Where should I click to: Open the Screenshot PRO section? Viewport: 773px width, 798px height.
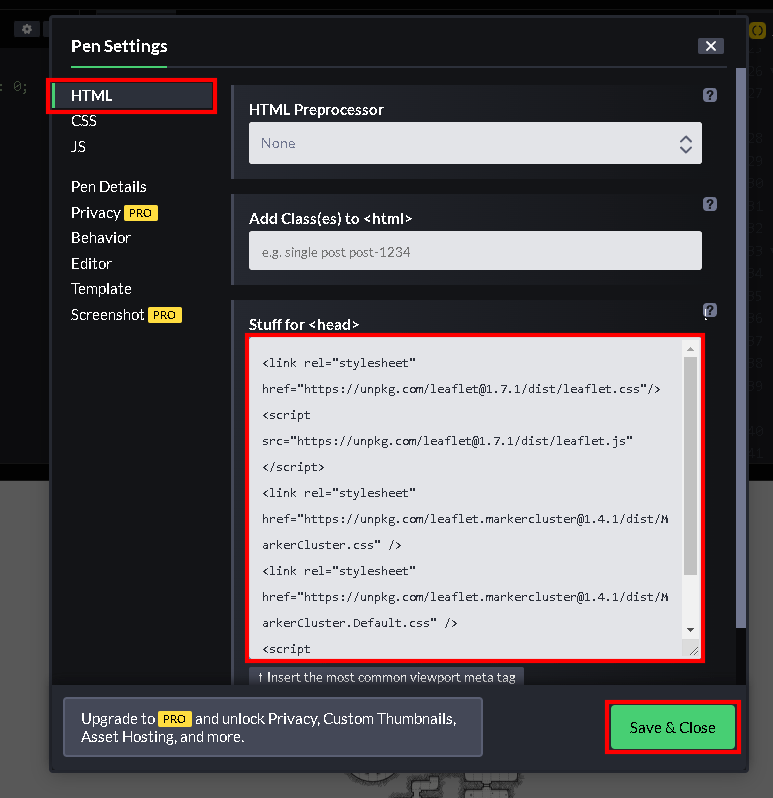point(126,315)
